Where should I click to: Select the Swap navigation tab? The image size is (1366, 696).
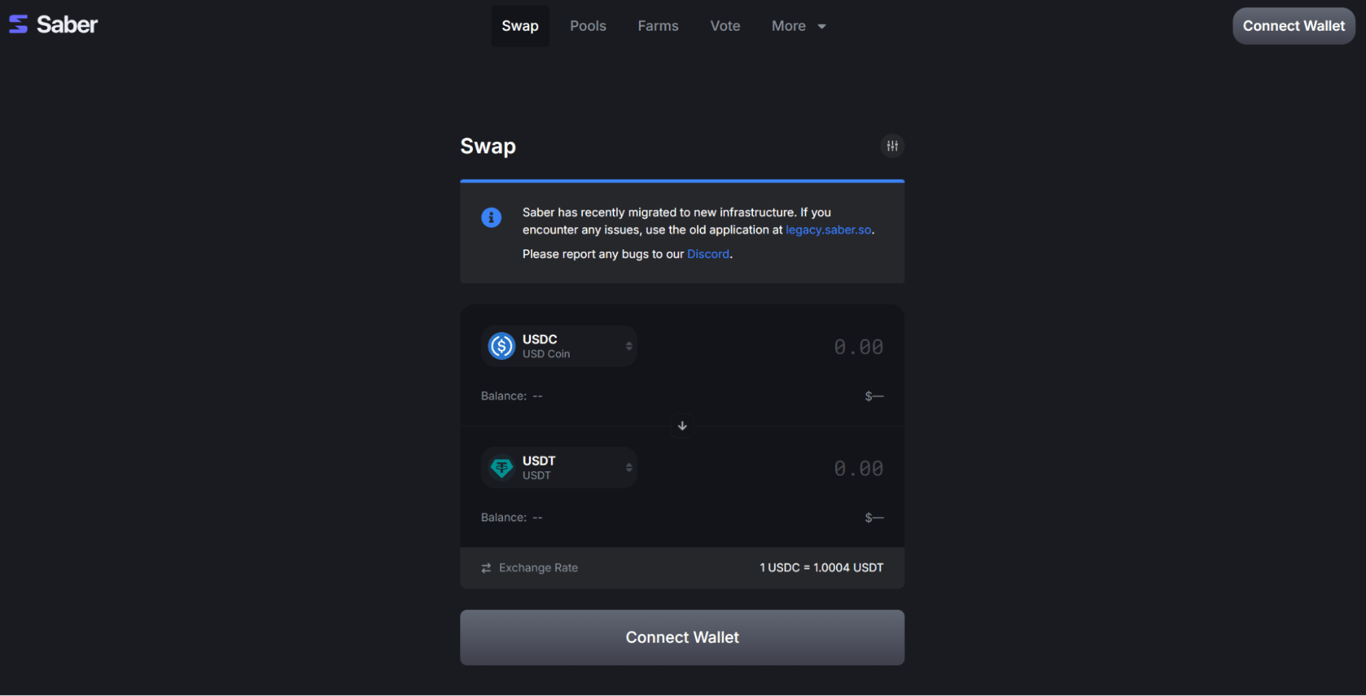(520, 26)
